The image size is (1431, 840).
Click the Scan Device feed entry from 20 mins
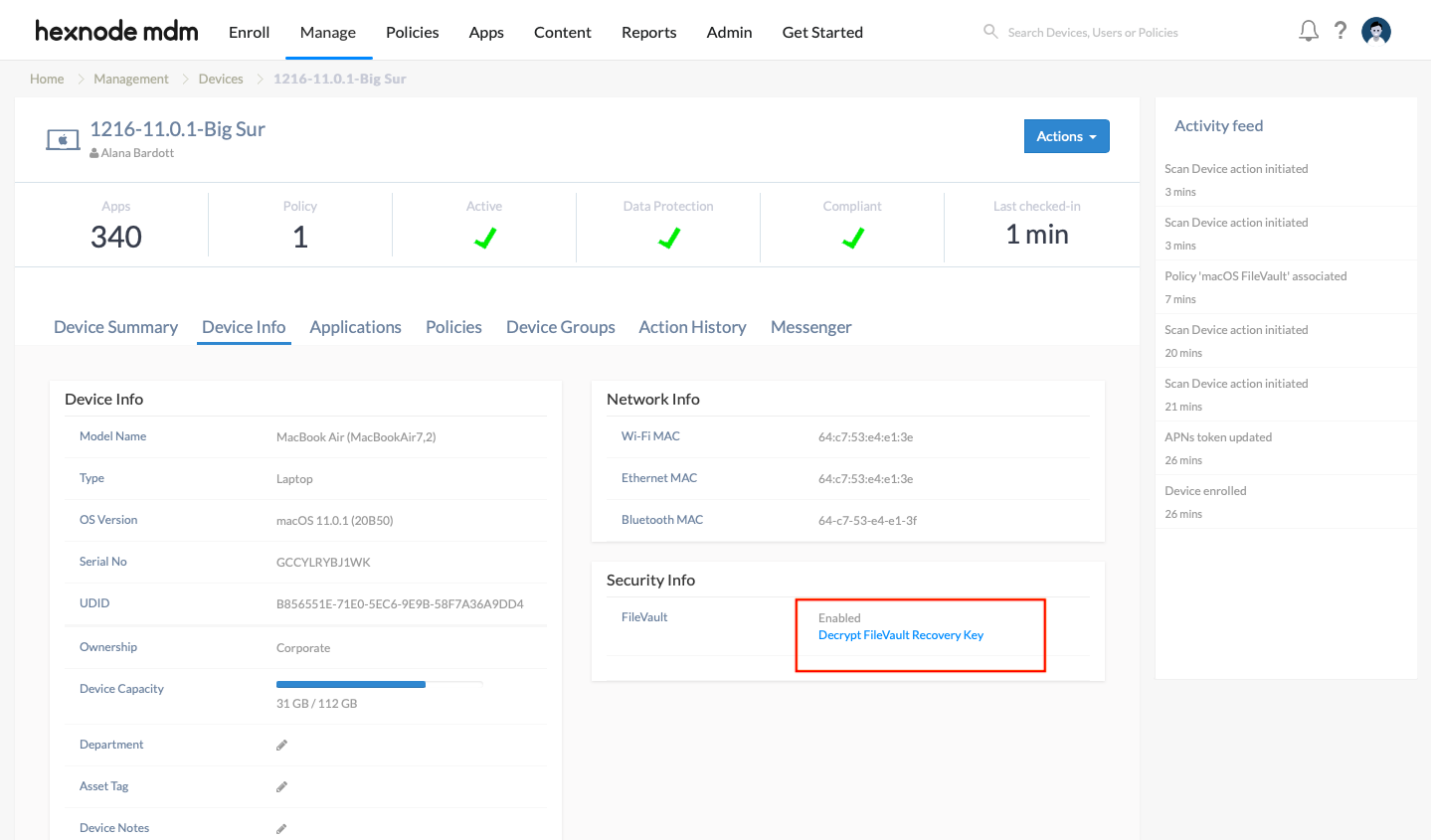click(1236, 330)
